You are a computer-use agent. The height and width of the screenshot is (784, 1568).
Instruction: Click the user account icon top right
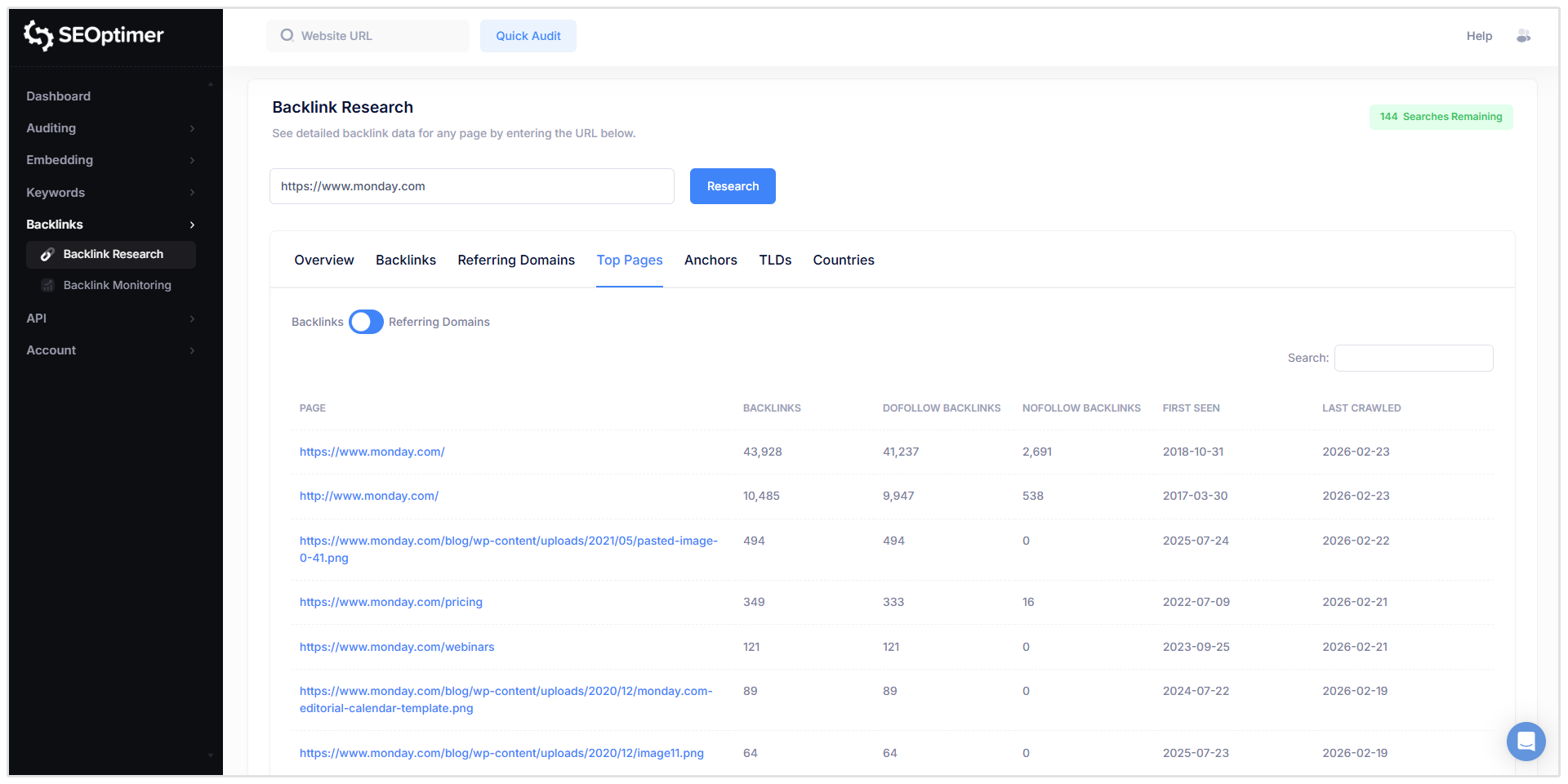1524,36
